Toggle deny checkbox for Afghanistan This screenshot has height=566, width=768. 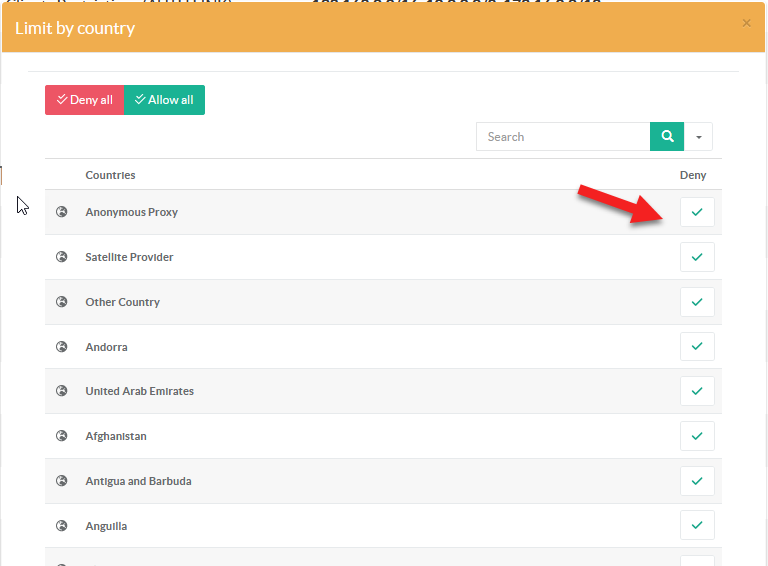pos(697,436)
